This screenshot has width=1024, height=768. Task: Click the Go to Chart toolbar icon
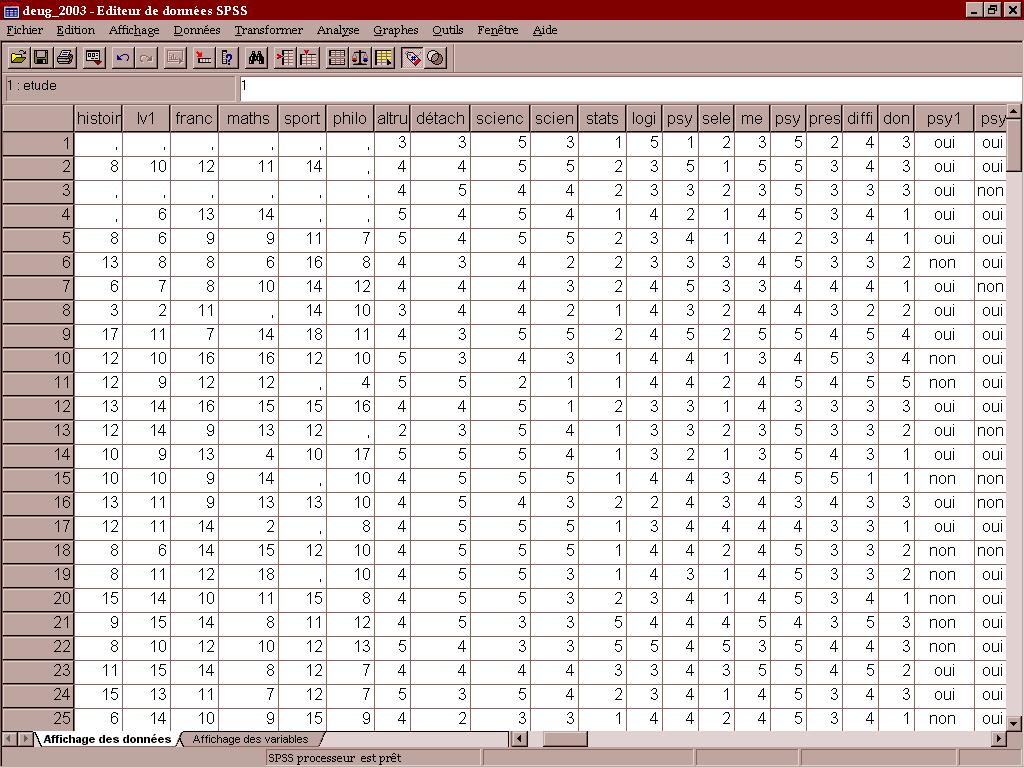coord(175,57)
